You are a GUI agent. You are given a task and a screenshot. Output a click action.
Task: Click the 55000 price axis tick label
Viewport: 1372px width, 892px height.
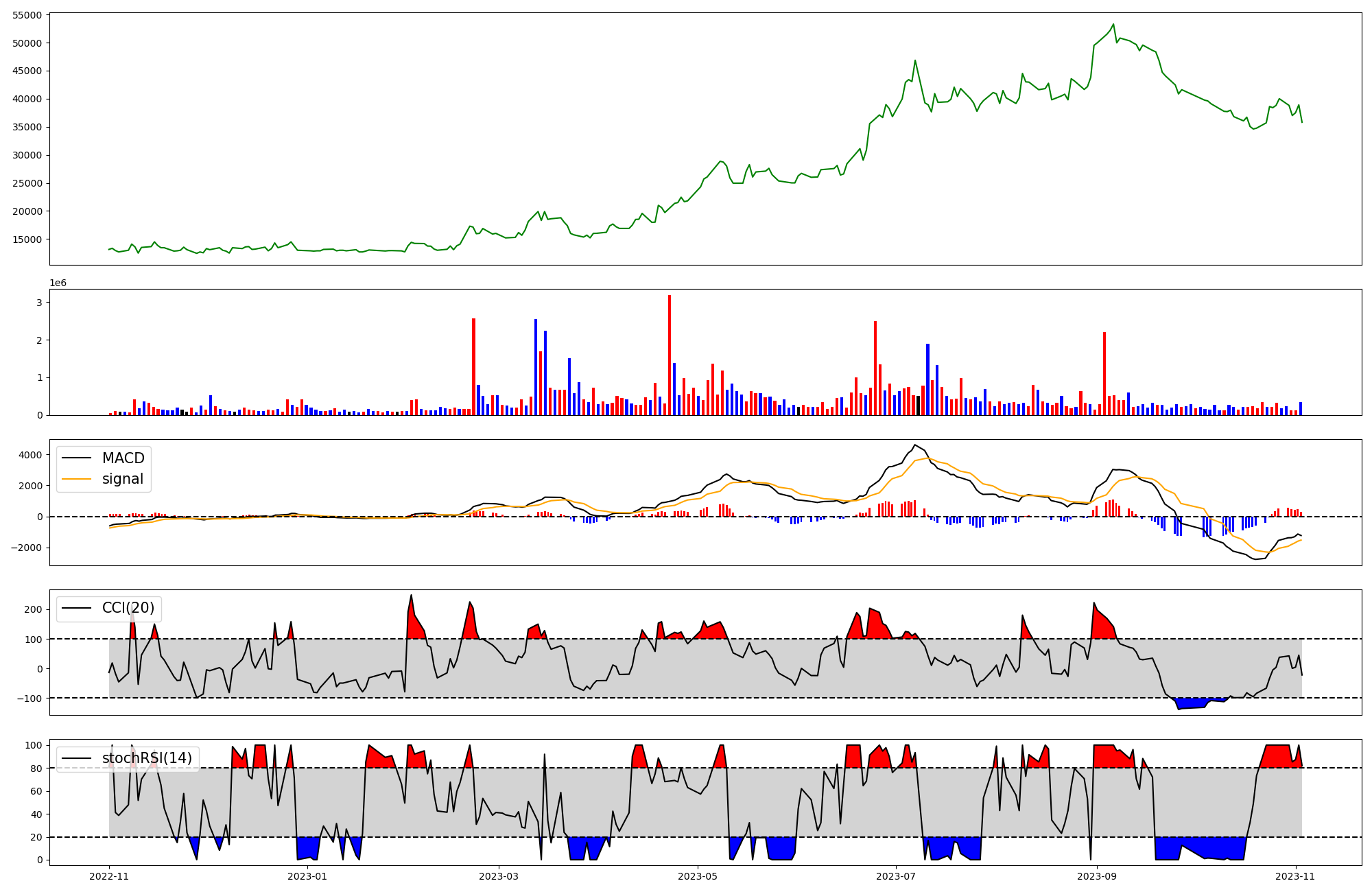[27, 15]
